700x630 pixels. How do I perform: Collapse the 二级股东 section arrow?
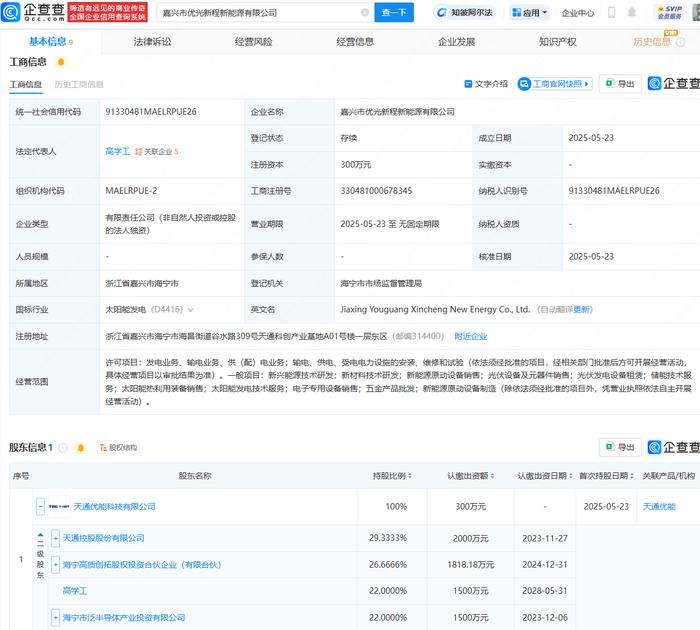pos(41,535)
